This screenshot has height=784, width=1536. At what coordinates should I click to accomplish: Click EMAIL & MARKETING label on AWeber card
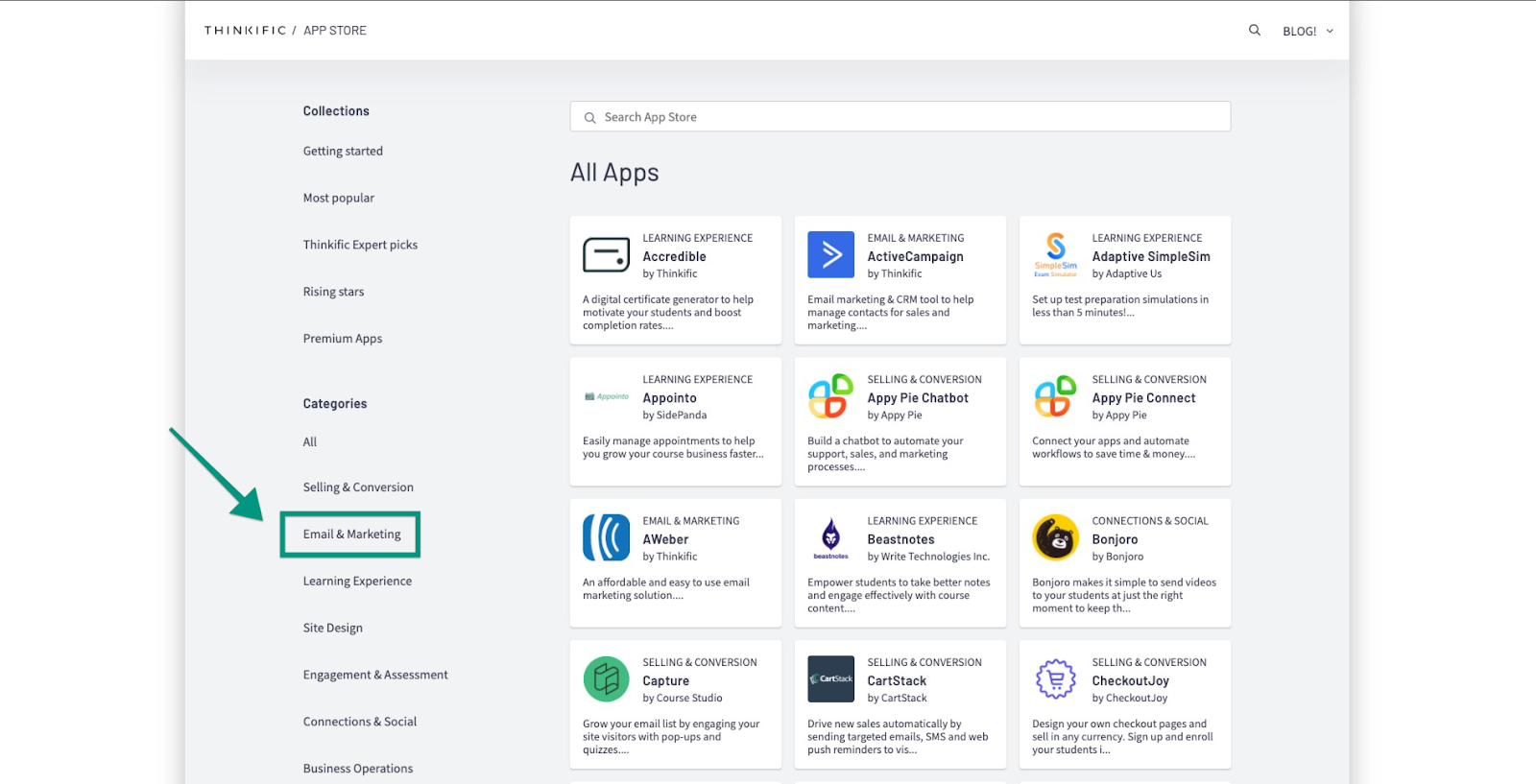pos(690,521)
